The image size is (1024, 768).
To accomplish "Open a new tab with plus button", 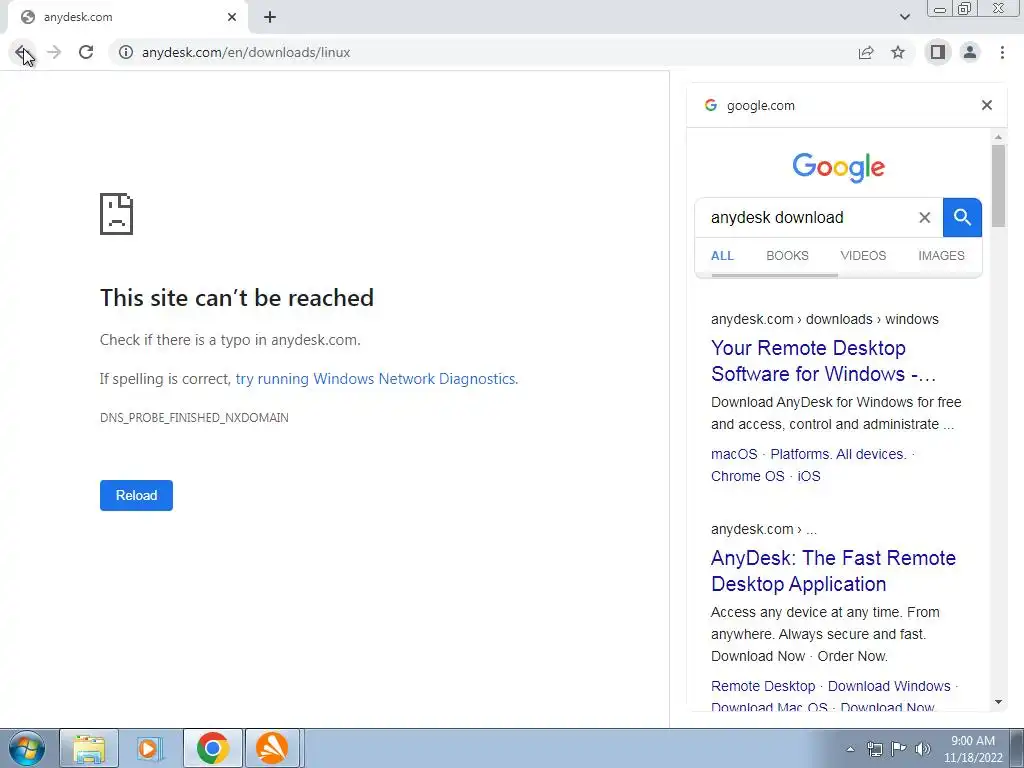I will 270,18.
